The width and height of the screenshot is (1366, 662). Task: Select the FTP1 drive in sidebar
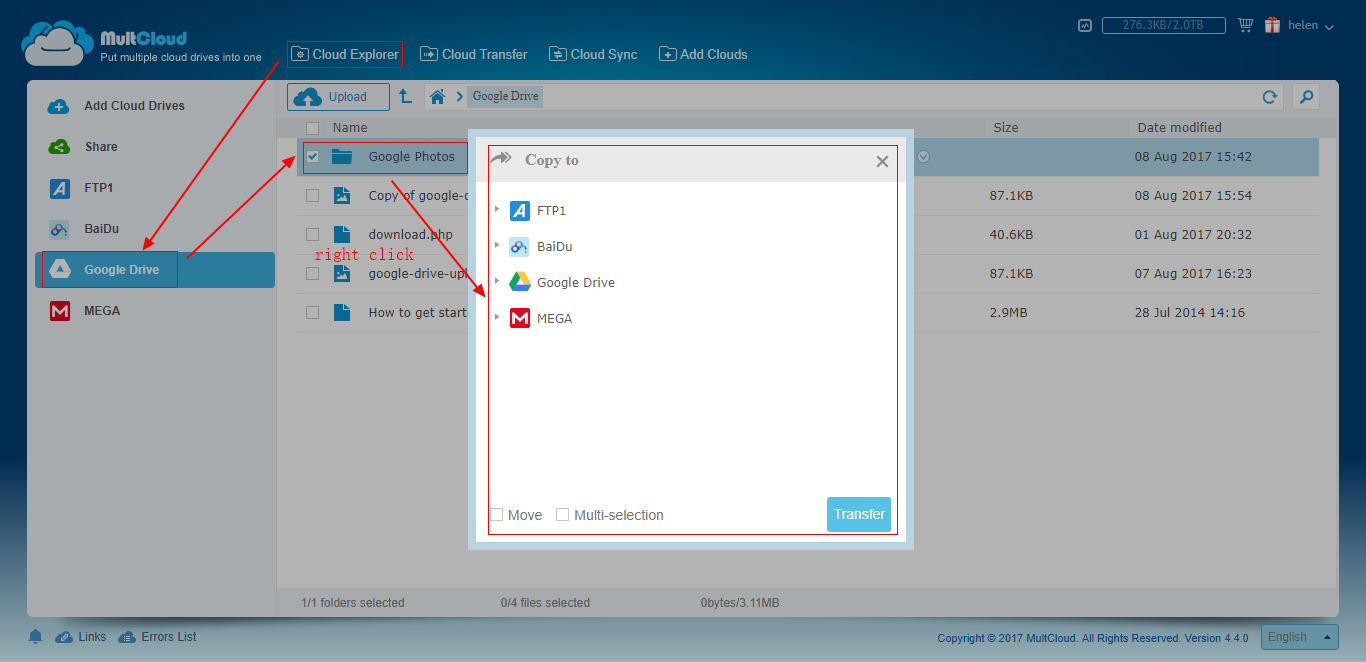tap(100, 188)
